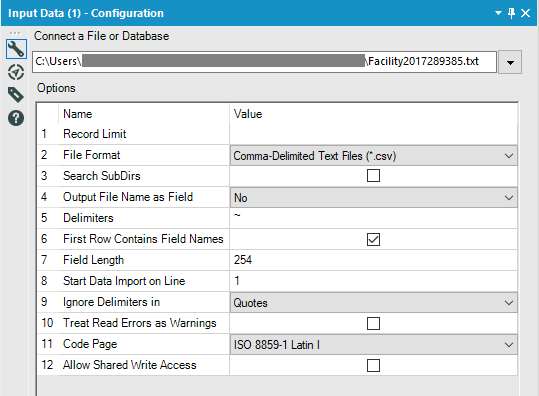539x396 pixels.
Task: Close the Configuration window
Action: tap(525, 13)
